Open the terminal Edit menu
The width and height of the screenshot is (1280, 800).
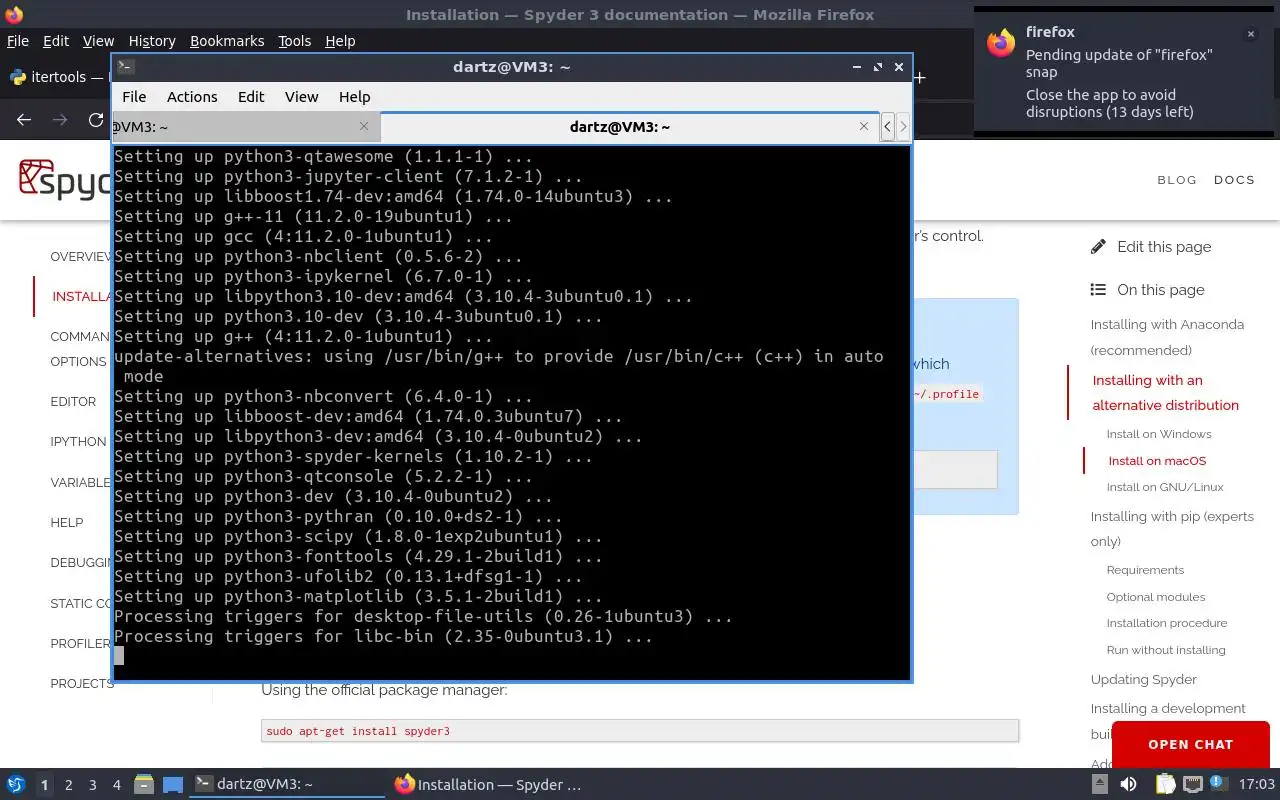(251, 97)
